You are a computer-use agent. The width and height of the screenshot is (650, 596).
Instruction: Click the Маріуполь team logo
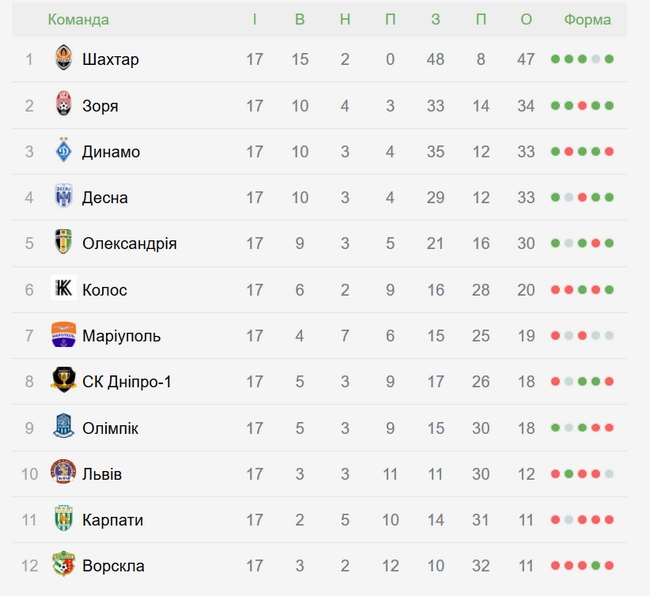point(64,335)
